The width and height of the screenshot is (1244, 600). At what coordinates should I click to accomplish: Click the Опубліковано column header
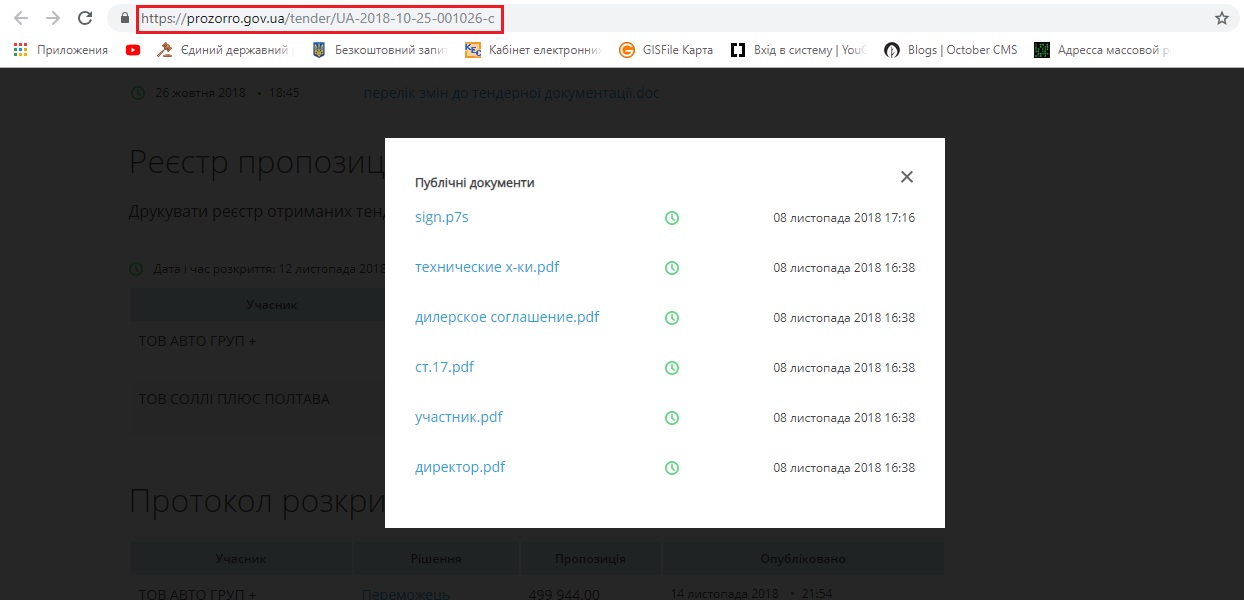coord(803,558)
